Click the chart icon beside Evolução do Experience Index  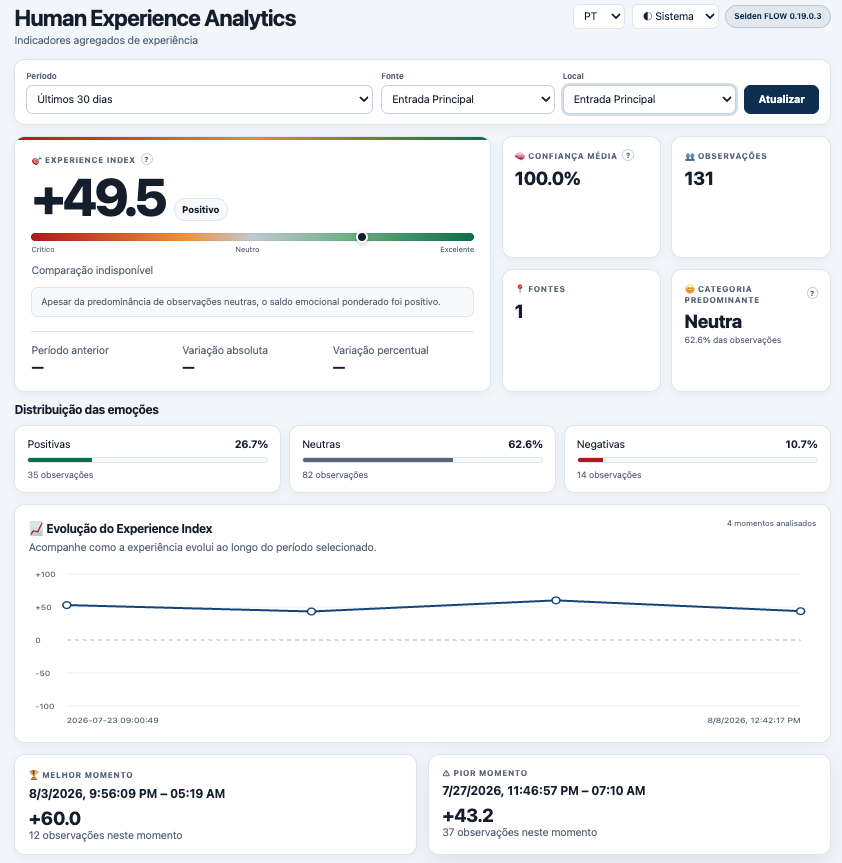click(x=36, y=528)
